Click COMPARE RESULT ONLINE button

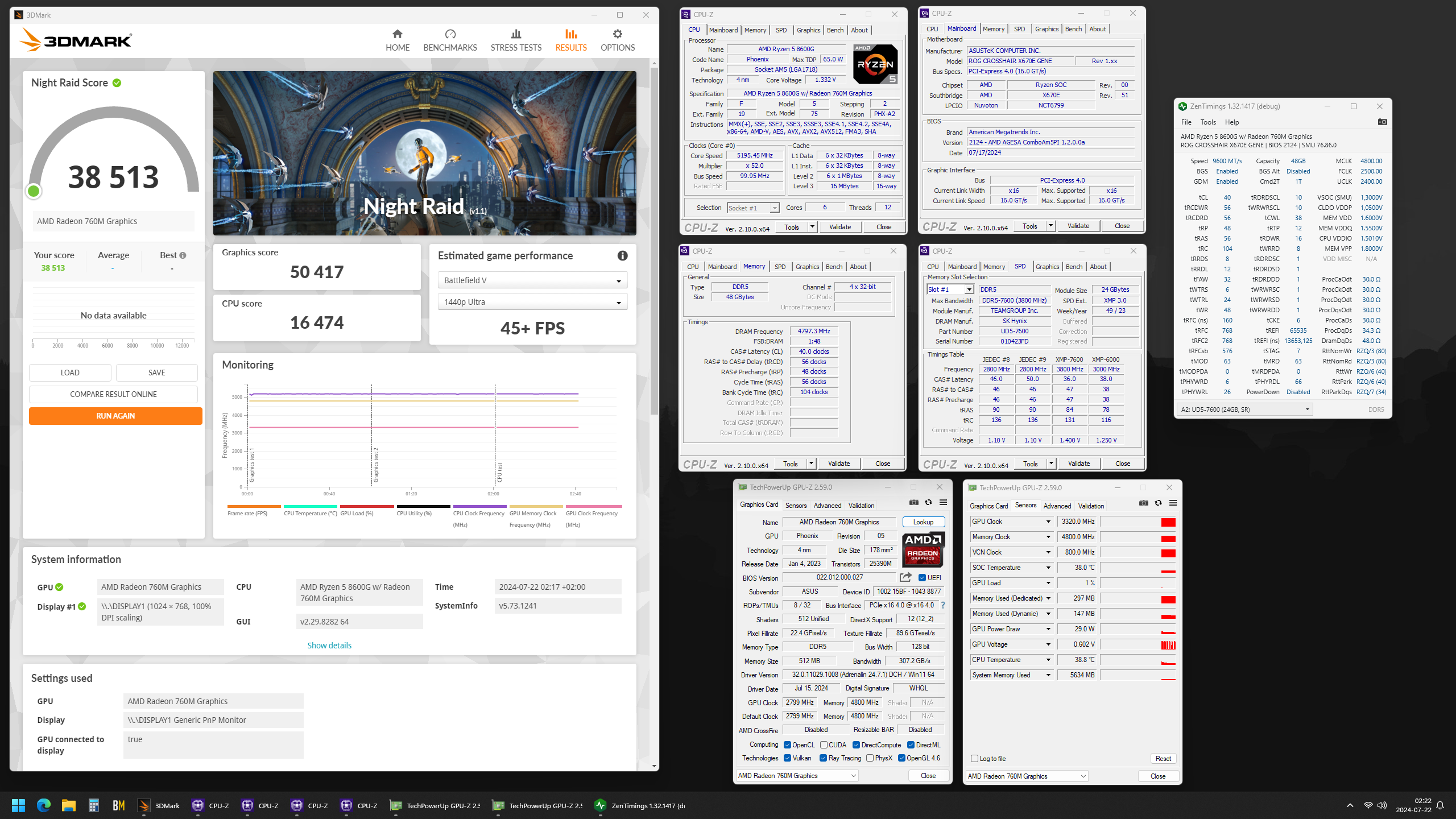(x=113, y=394)
